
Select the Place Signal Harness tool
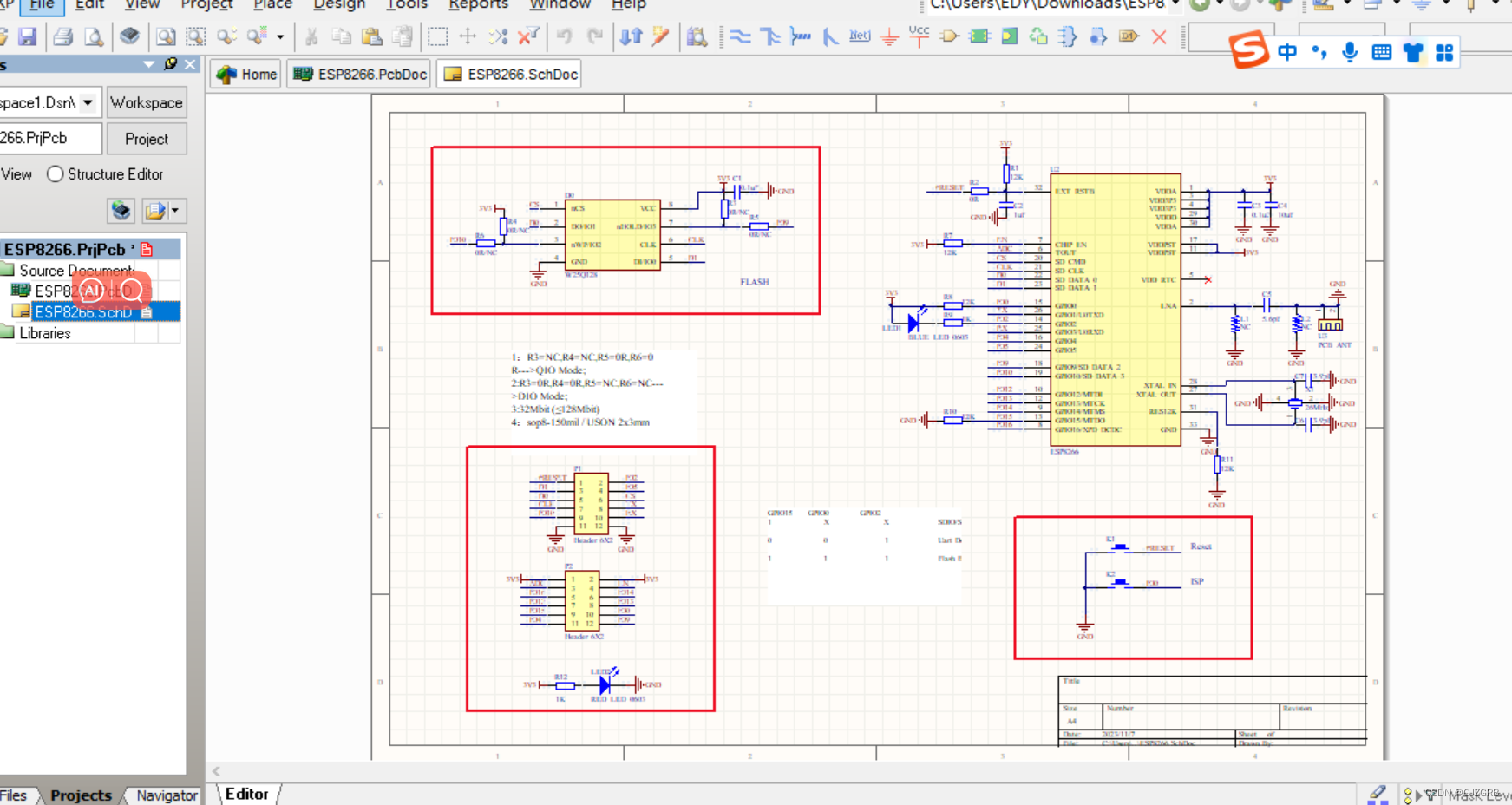801,36
